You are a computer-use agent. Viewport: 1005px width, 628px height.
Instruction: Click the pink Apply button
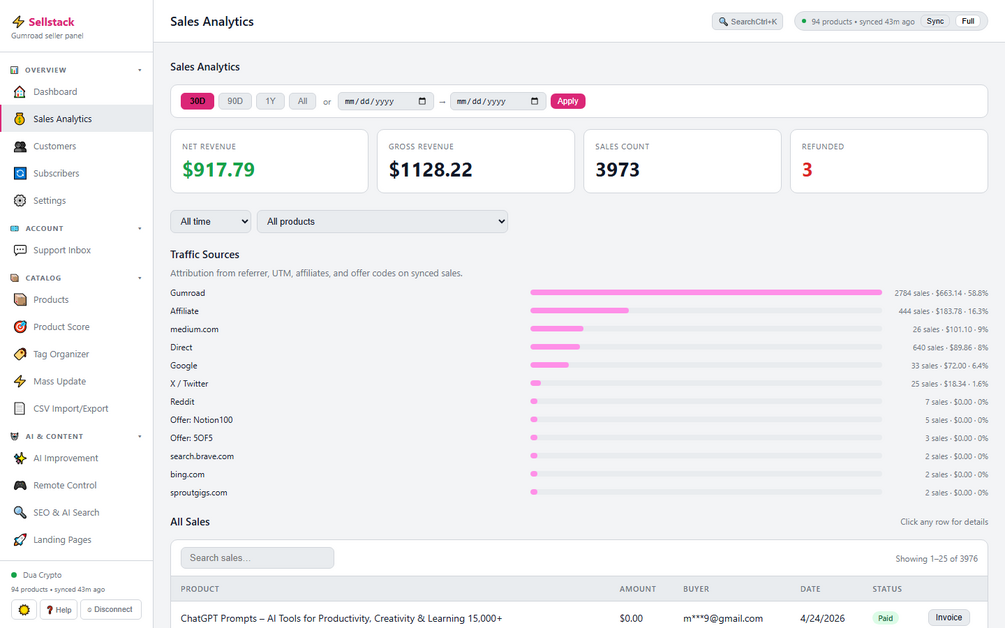coord(568,101)
